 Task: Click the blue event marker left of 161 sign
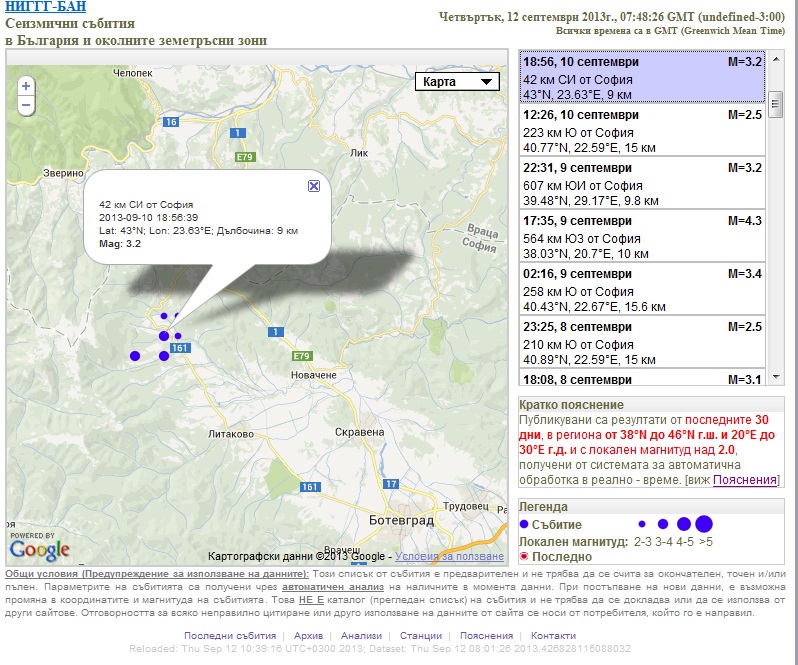164,356
